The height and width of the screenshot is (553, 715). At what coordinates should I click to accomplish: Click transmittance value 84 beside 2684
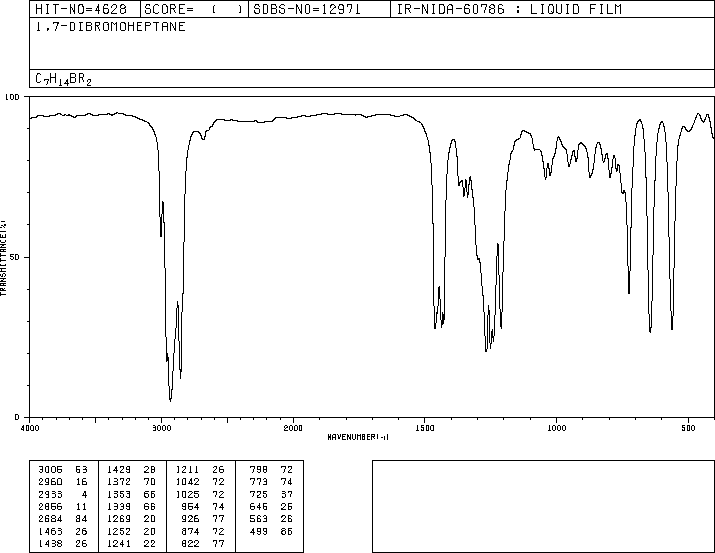(x=82, y=519)
